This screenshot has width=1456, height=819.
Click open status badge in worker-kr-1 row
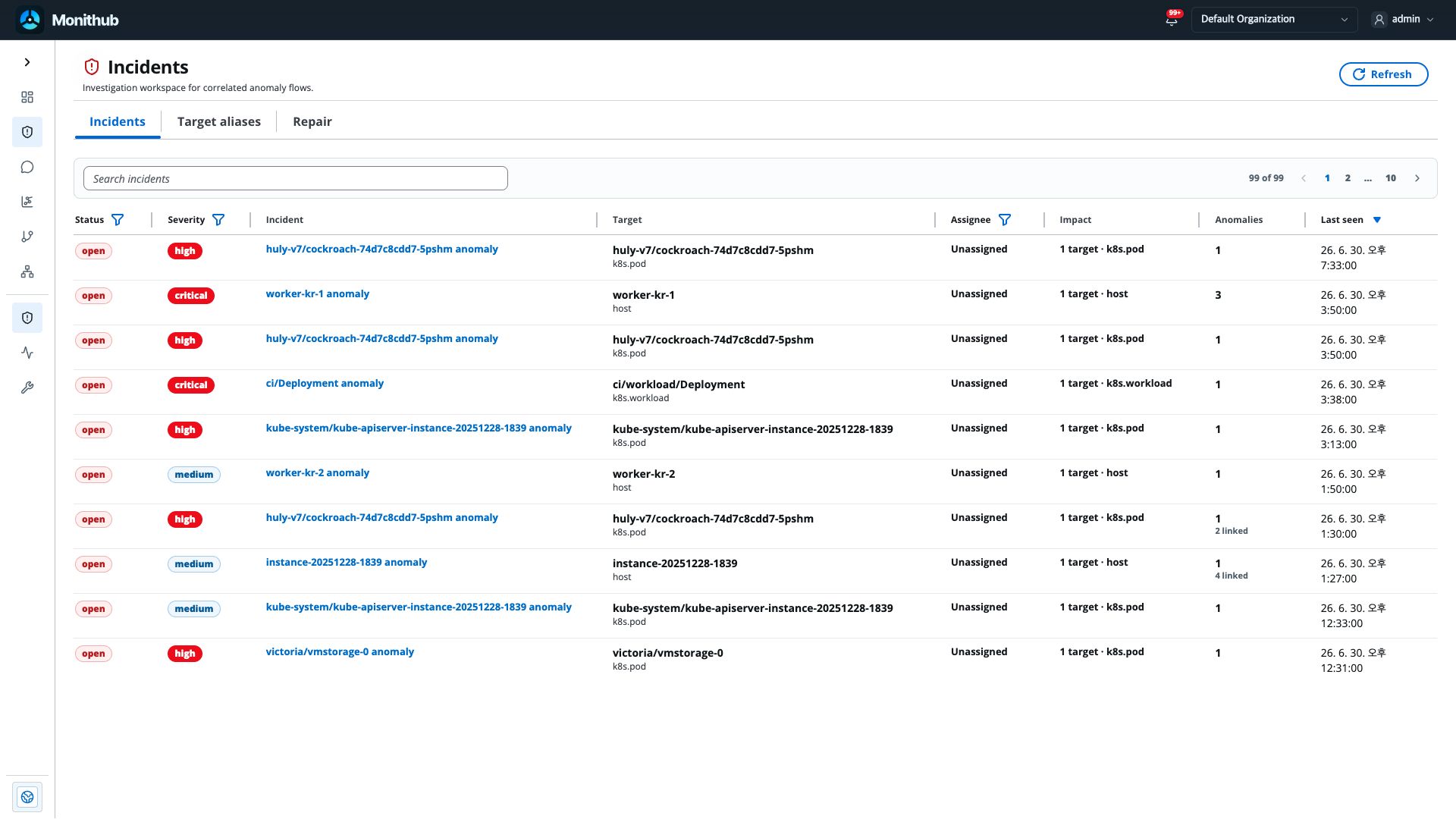pos(93,296)
